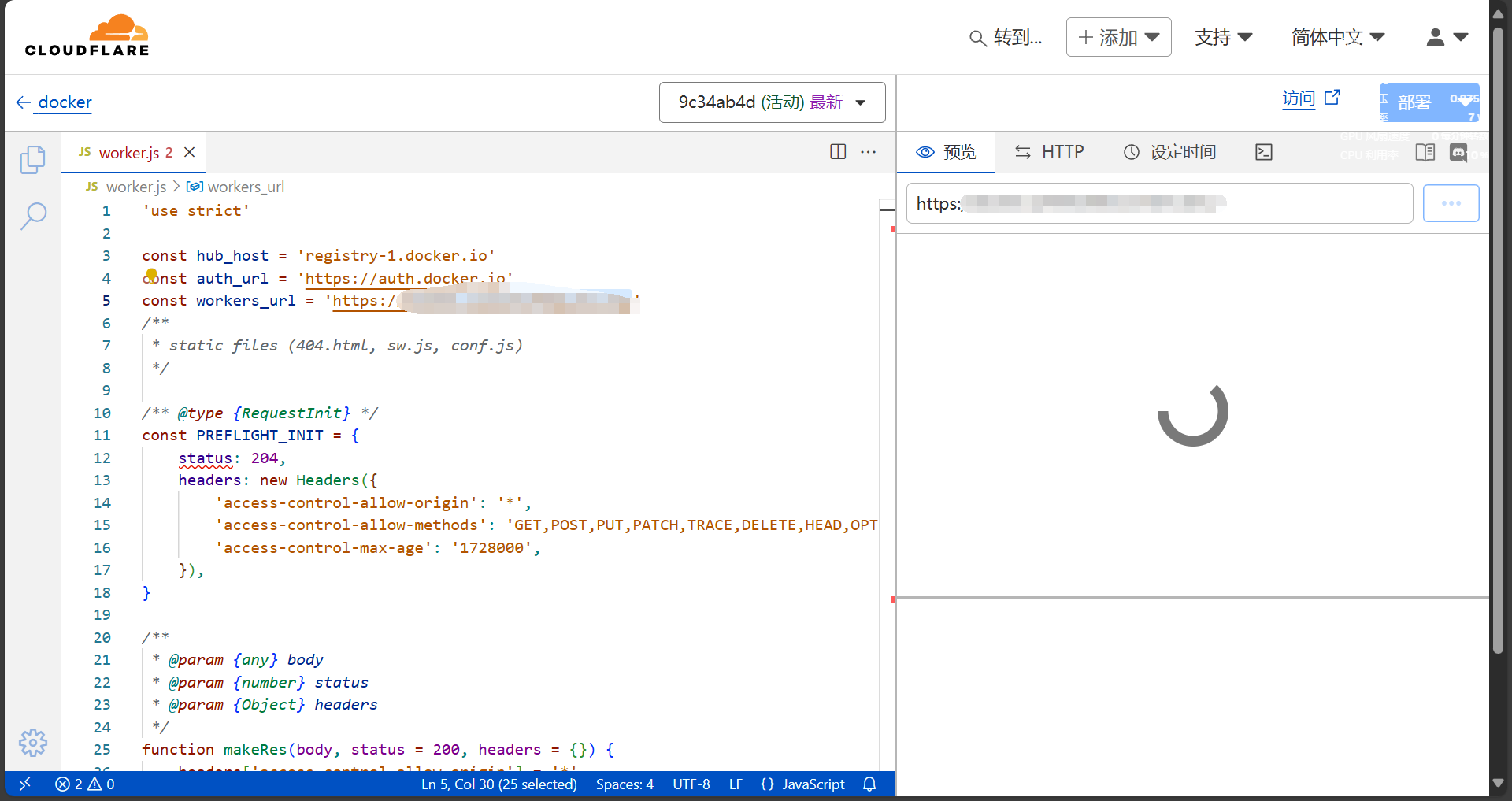Screen dimensions: 1512x801
Task: Click the 转到 go-to search button
Action: coord(1006,38)
